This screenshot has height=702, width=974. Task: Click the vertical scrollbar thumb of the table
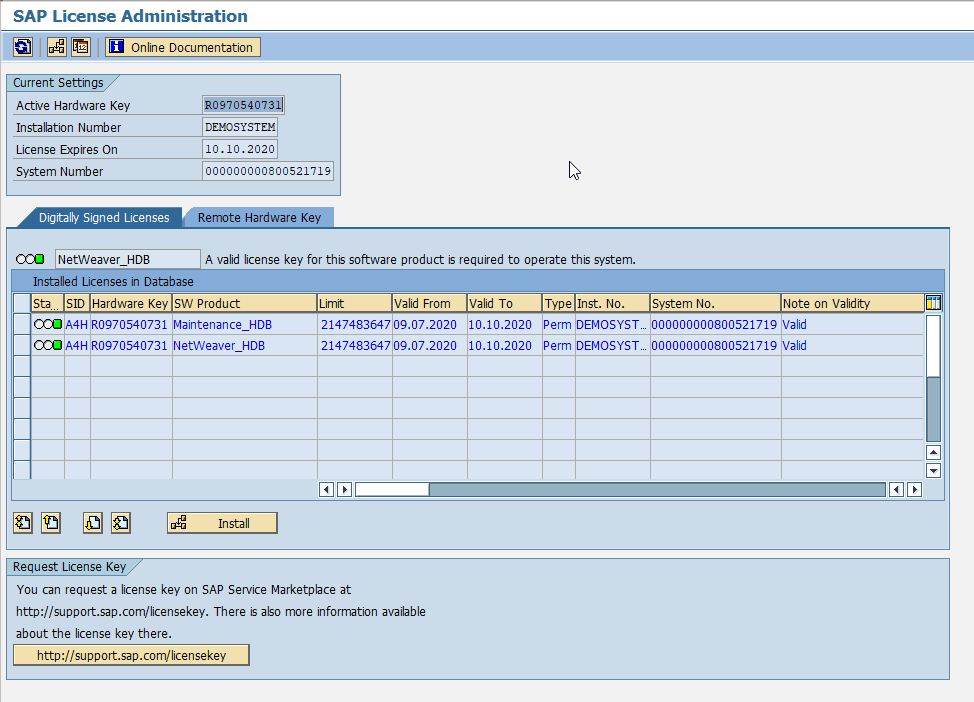point(933,345)
